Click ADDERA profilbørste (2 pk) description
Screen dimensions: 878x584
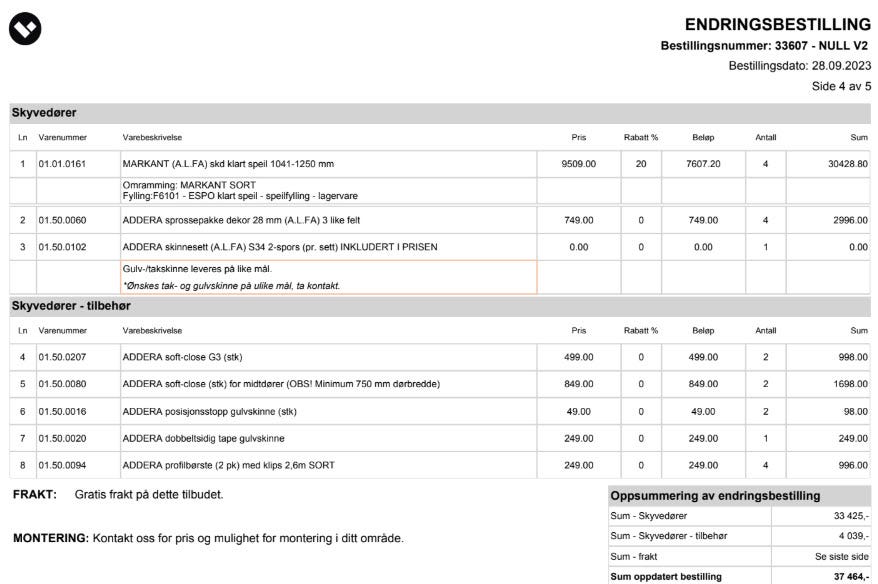[228, 465]
